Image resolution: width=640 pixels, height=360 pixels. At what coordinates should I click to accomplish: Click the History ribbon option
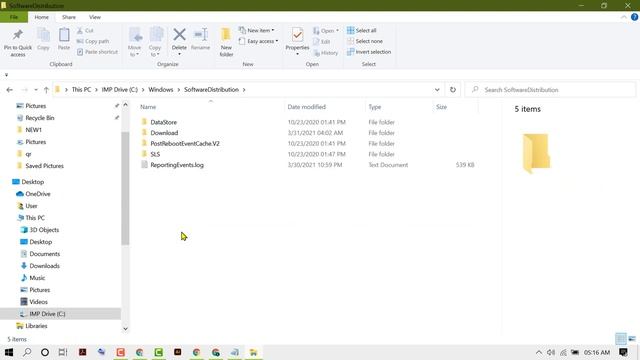[326, 53]
